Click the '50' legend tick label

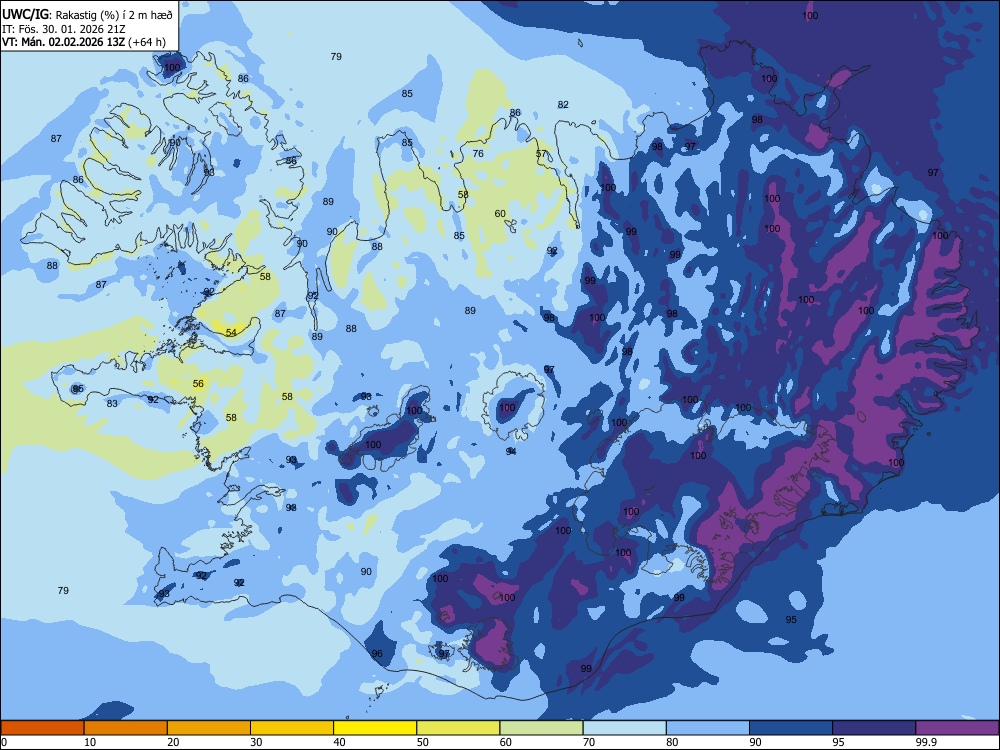[x=422, y=742]
